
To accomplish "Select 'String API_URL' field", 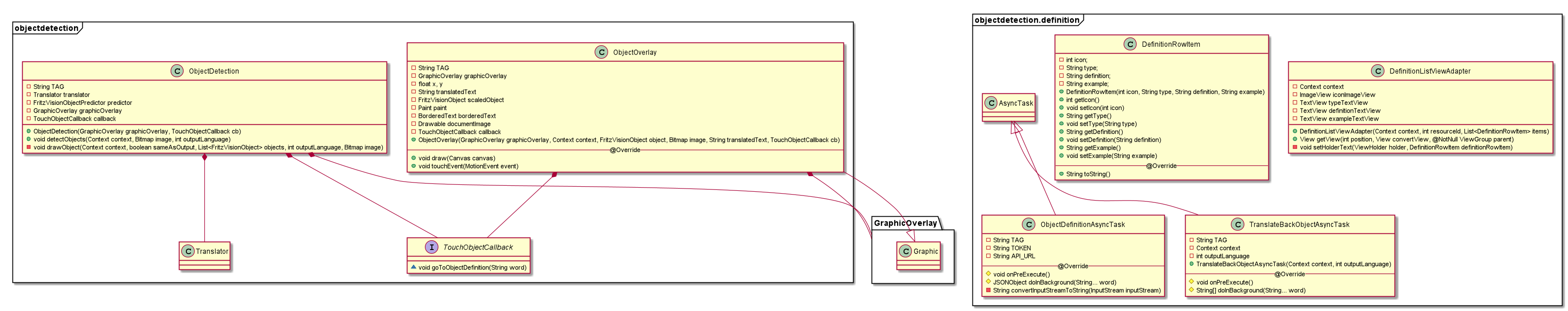I will click(1014, 256).
